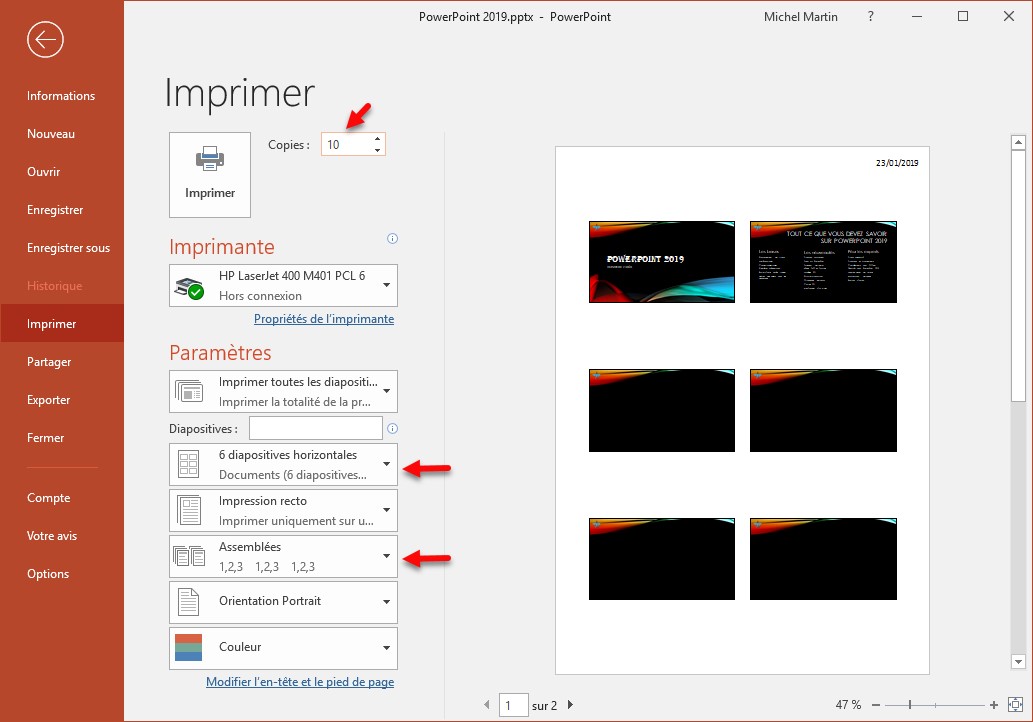The width and height of the screenshot is (1033, 722).
Task: Click Modifier l'en-tête et le pied de page
Action: coord(300,682)
